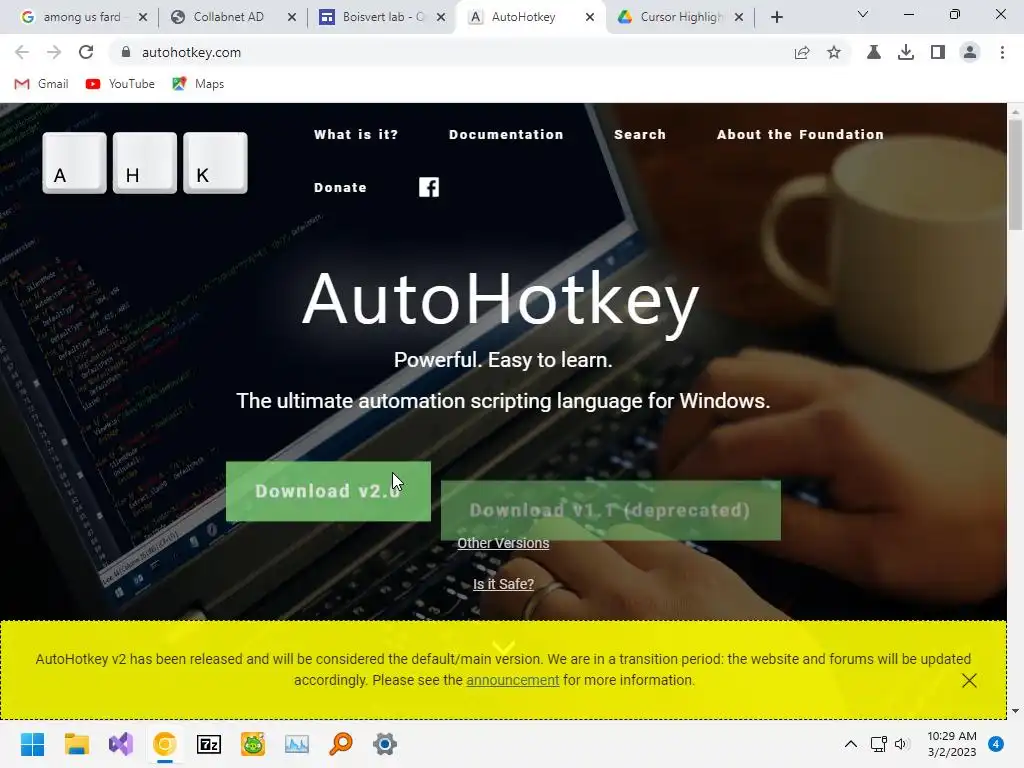Open File Explorer from the taskbar
The image size is (1024, 768).
point(76,744)
